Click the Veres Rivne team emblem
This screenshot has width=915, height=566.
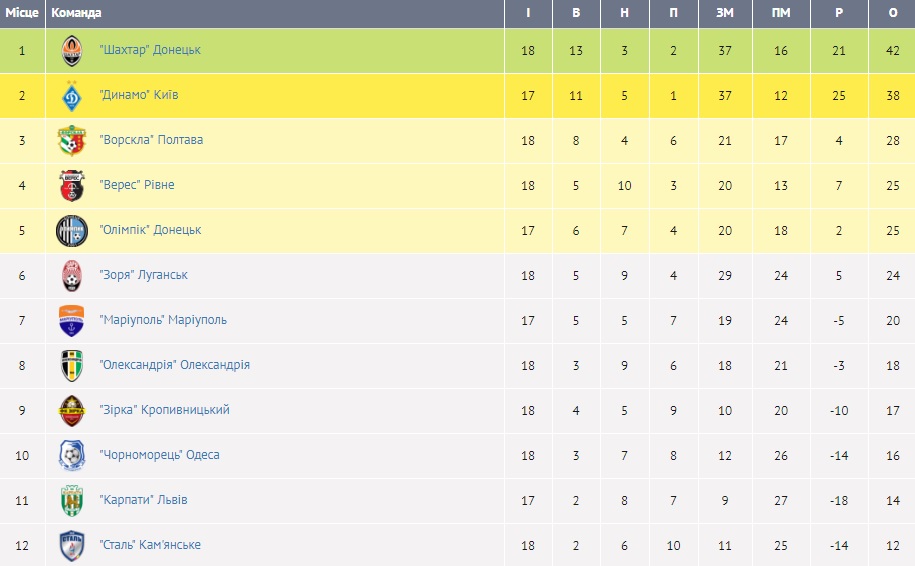(72, 185)
